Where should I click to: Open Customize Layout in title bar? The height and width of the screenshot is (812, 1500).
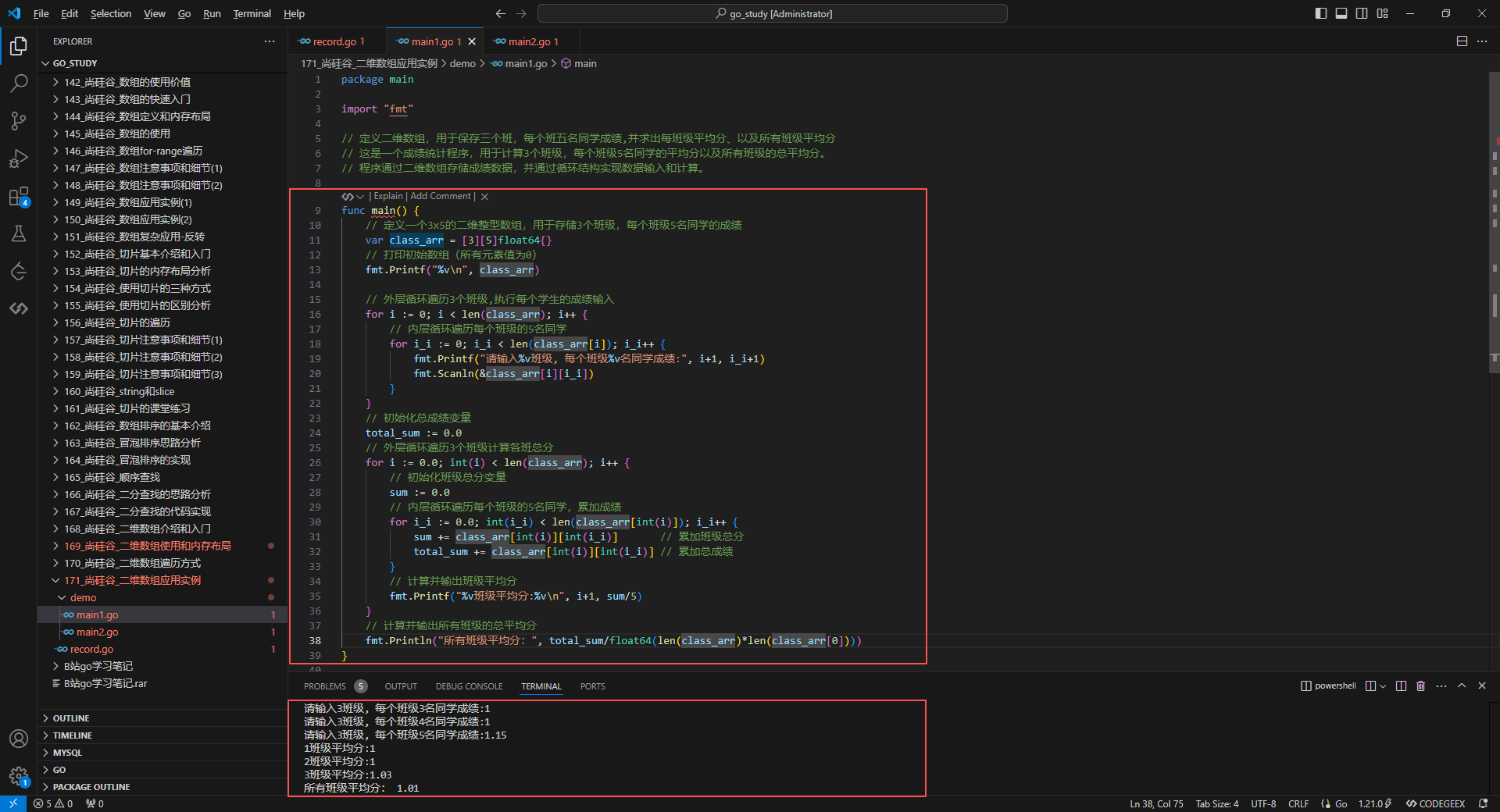(x=1383, y=13)
